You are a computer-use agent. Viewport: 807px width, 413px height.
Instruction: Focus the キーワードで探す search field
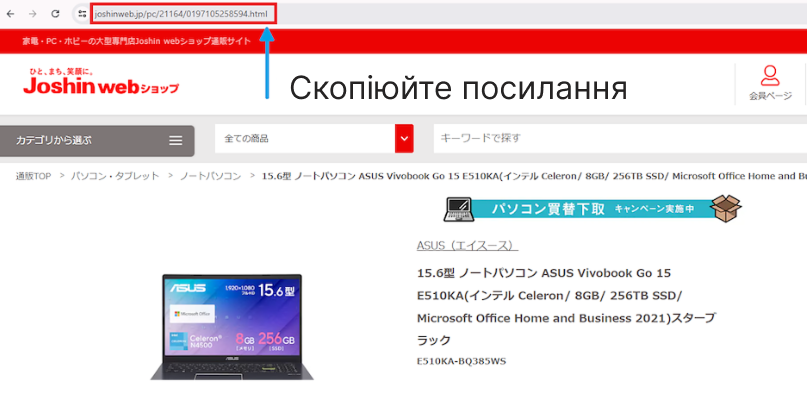tap(620, 139)
